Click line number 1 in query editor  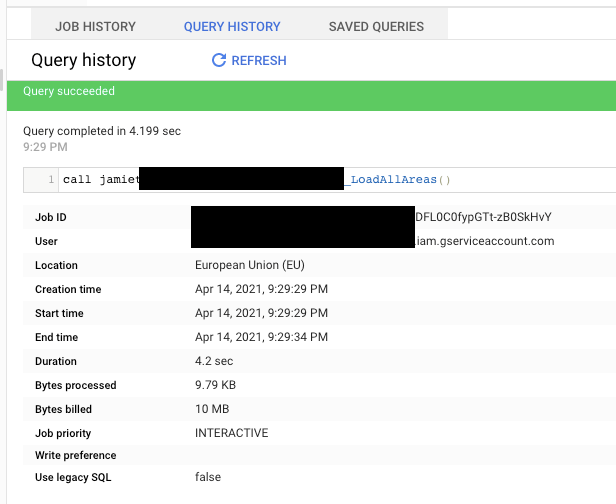(51, 180)
